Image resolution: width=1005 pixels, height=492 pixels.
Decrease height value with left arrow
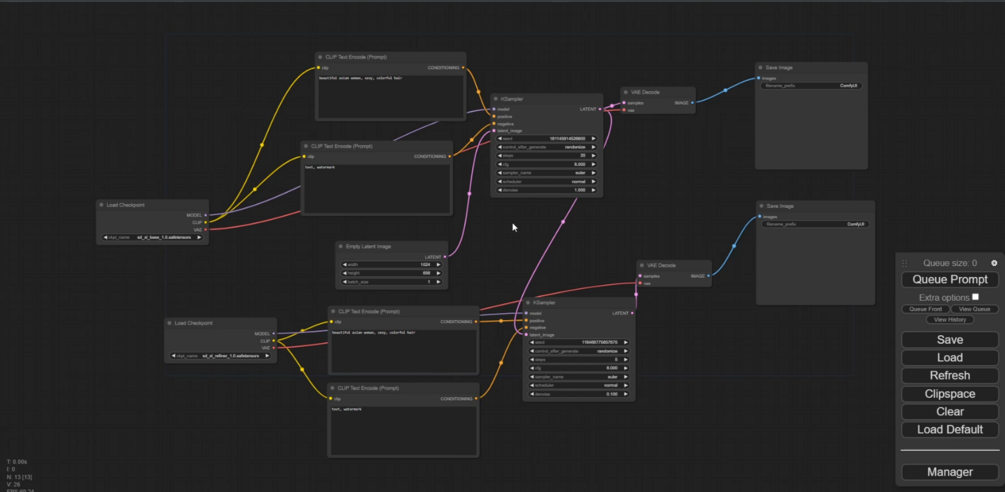pos(345,273)
